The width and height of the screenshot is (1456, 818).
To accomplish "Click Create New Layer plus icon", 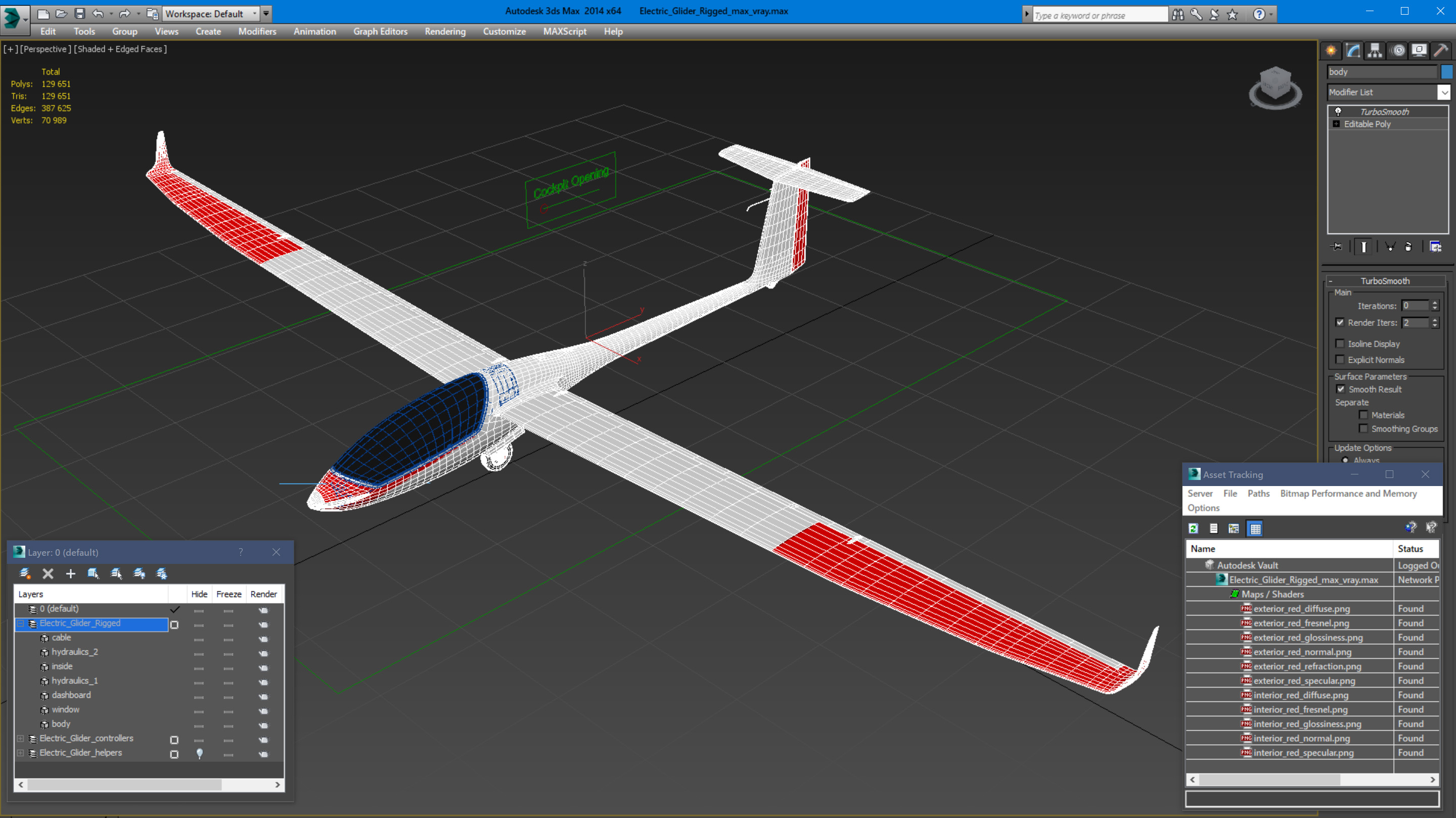I will click(x=71, y=574).
